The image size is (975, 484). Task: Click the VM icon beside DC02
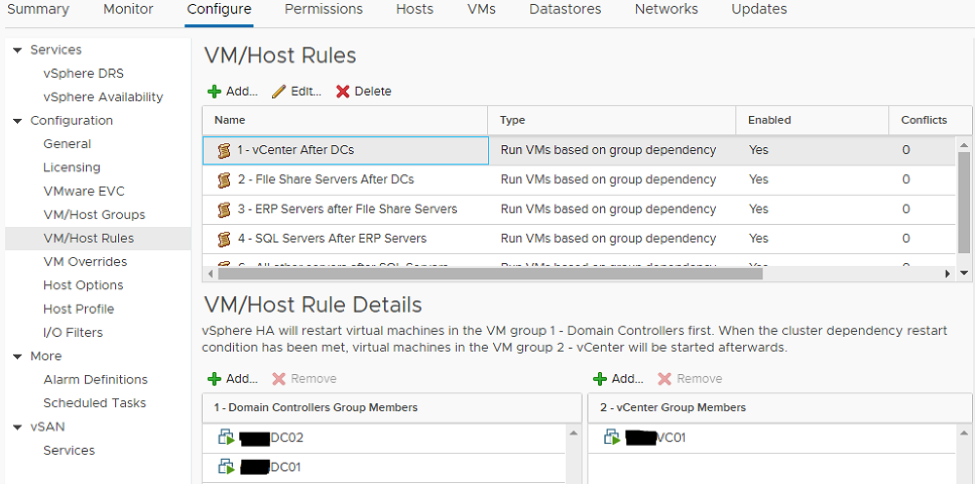(x=226, y=438)
